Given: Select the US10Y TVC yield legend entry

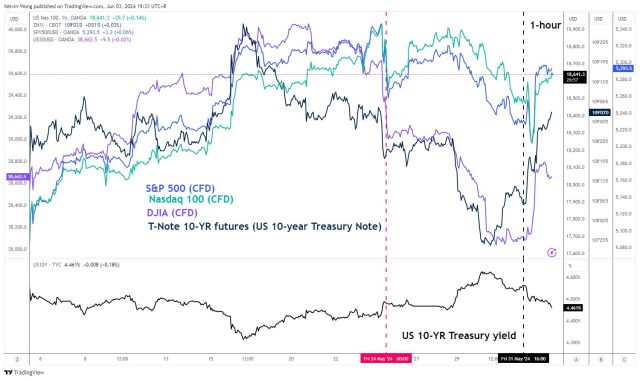Looking at the screenshot, I should pyautogui.click(x=76, y=264).
